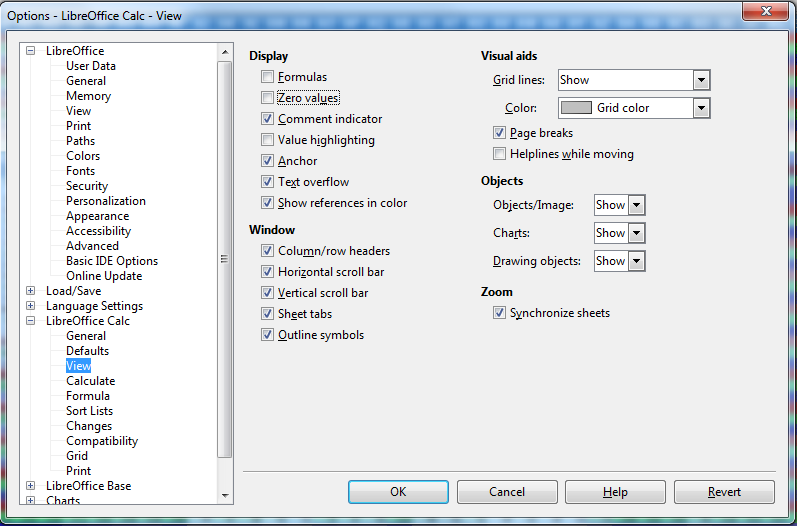Enable the Formulas display checkbox
Screen dimensions: 797x526
(x=267, y=77)
